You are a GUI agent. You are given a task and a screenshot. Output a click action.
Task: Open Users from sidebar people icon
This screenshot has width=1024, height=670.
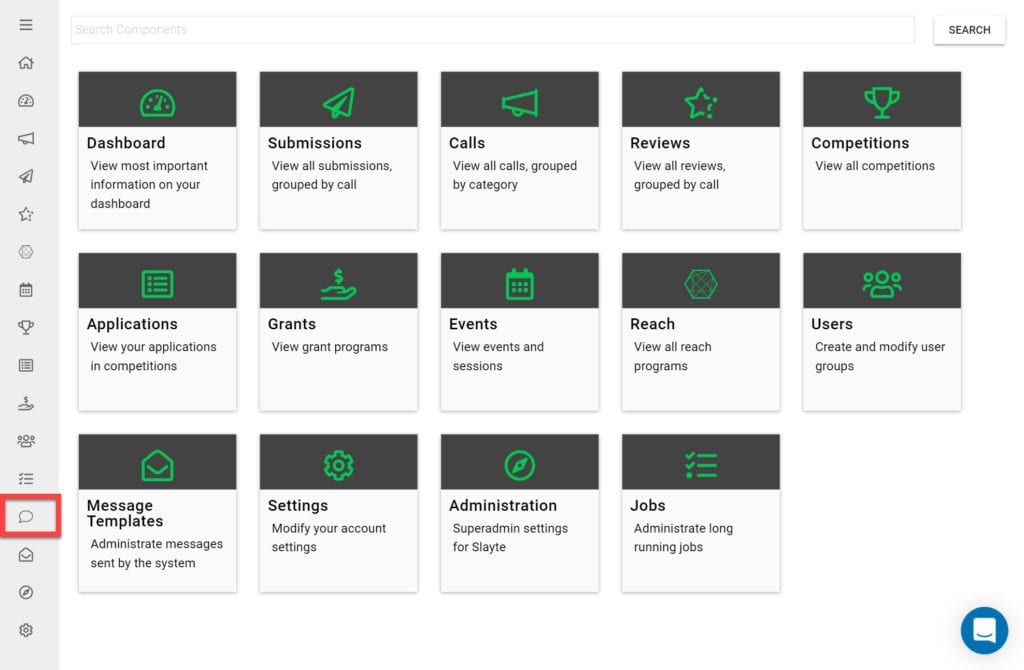click(26, 441)
